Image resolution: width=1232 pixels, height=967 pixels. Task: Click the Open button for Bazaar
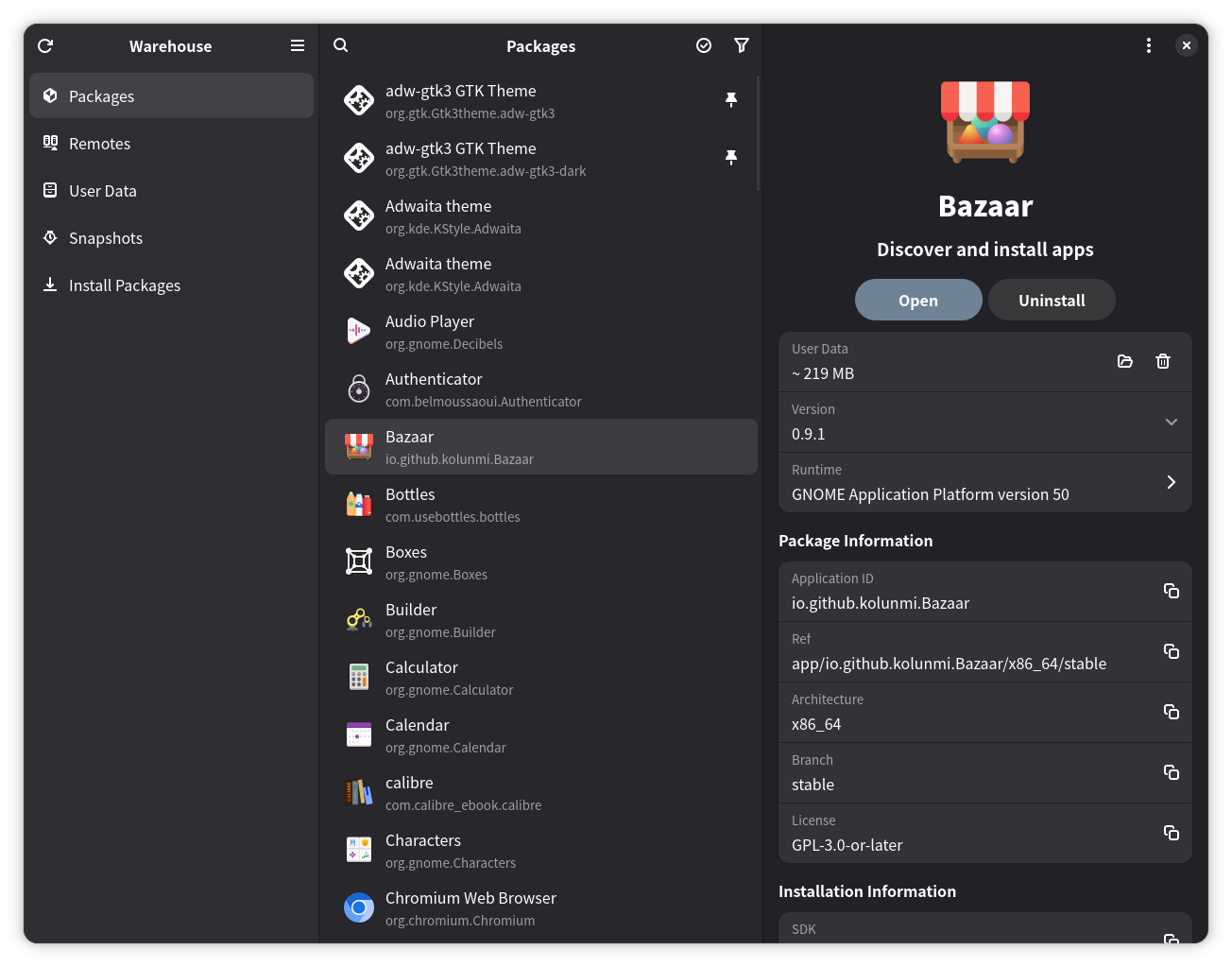(918, 300)
